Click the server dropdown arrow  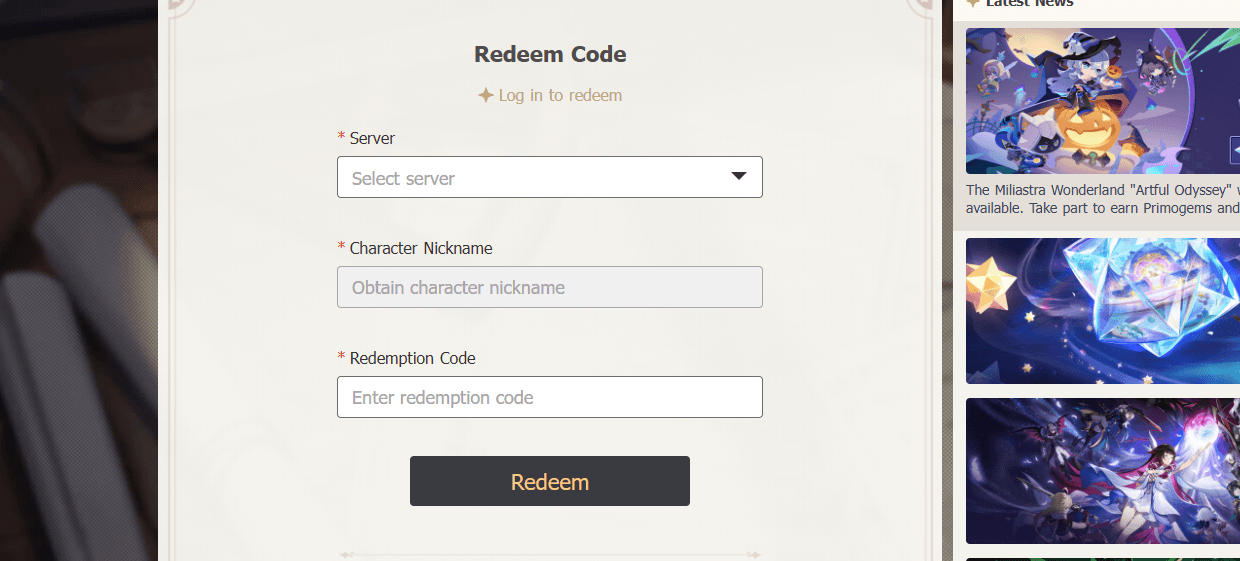739,176
